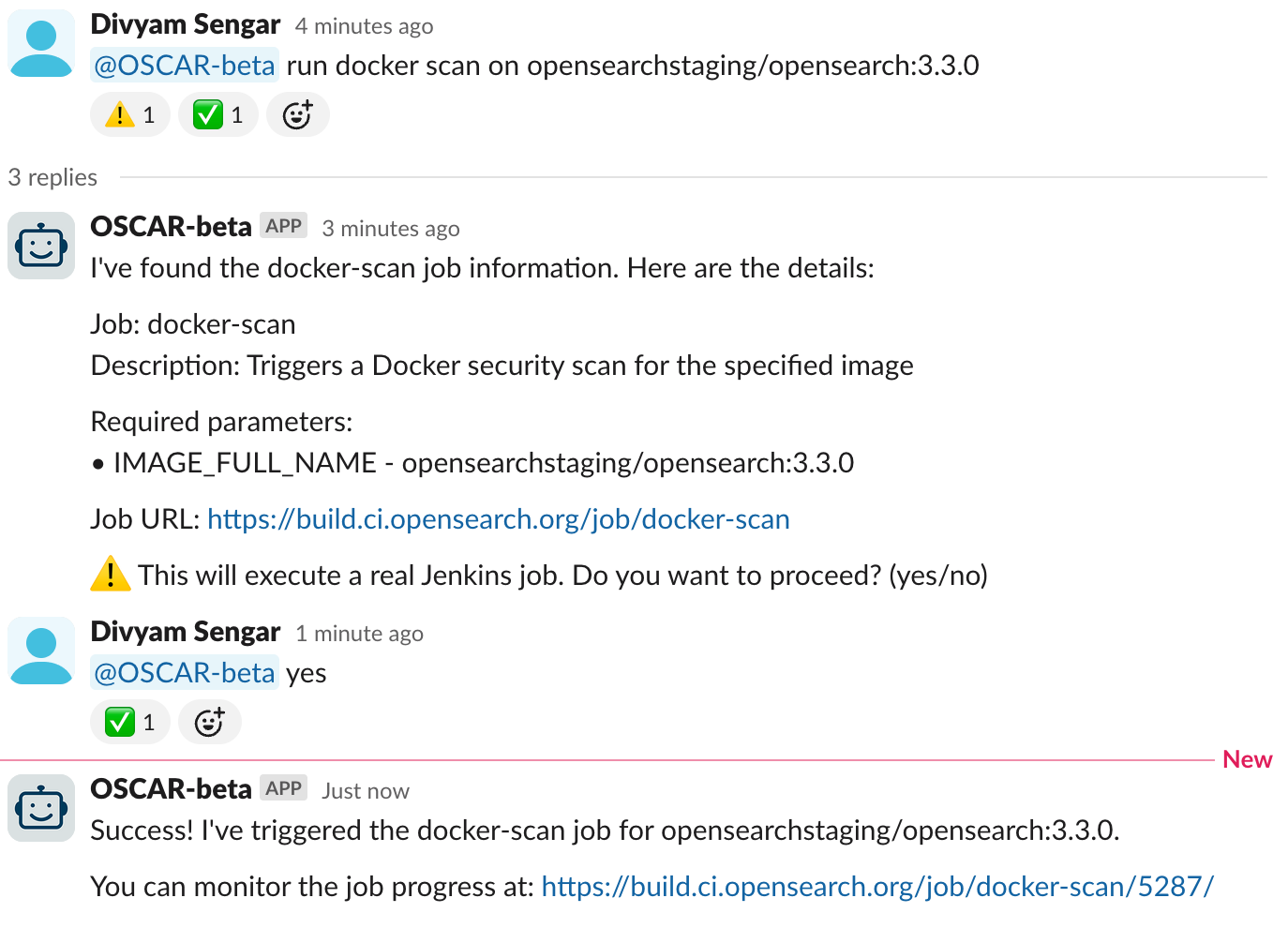Image resolution: width=1288 pixels, height=928 pixels.
Task: Click the 'Just now' timestamp
Action: [x=366, y=791]
